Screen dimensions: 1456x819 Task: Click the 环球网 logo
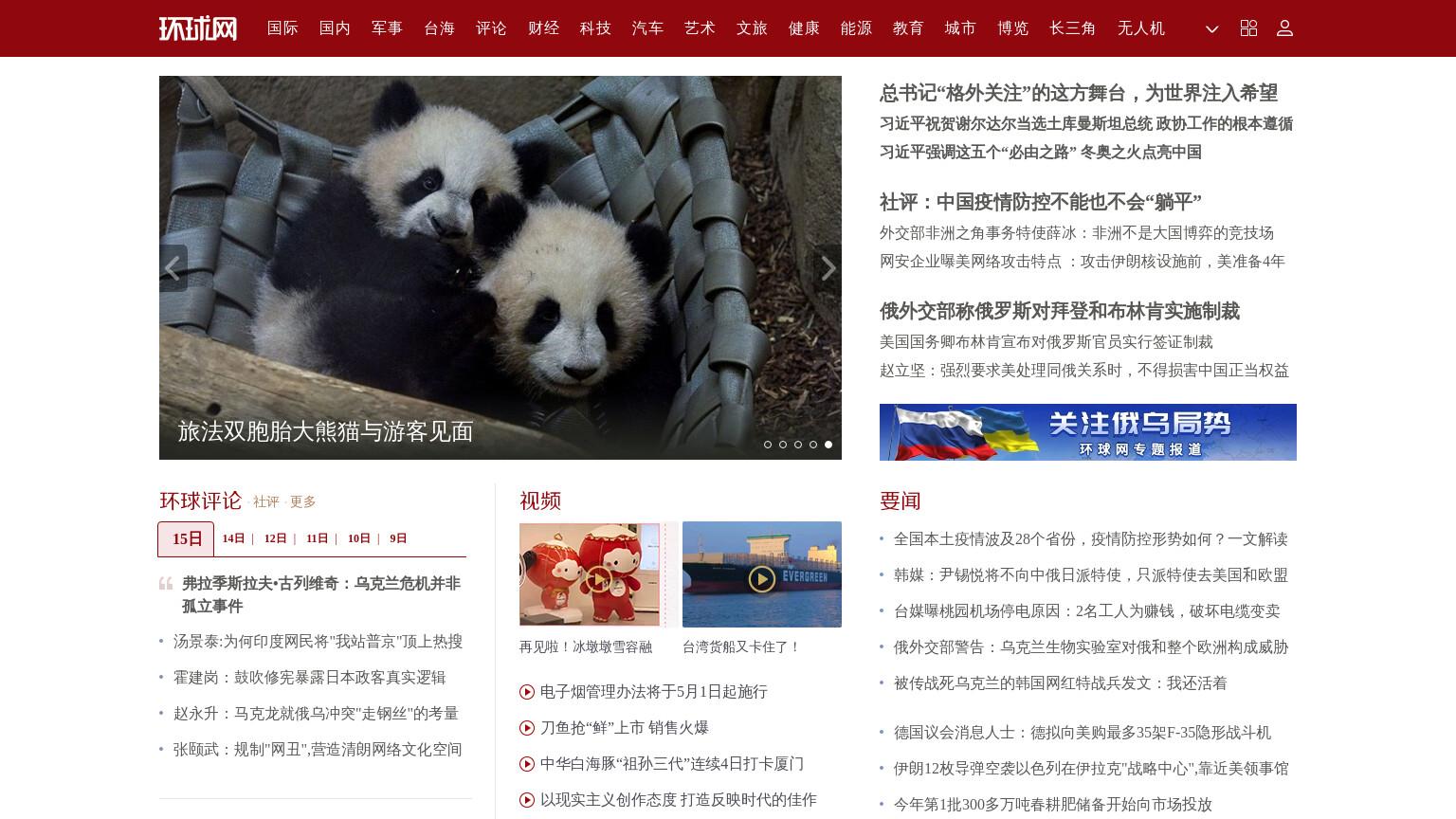pyautogui.click(x=198, y=28)
